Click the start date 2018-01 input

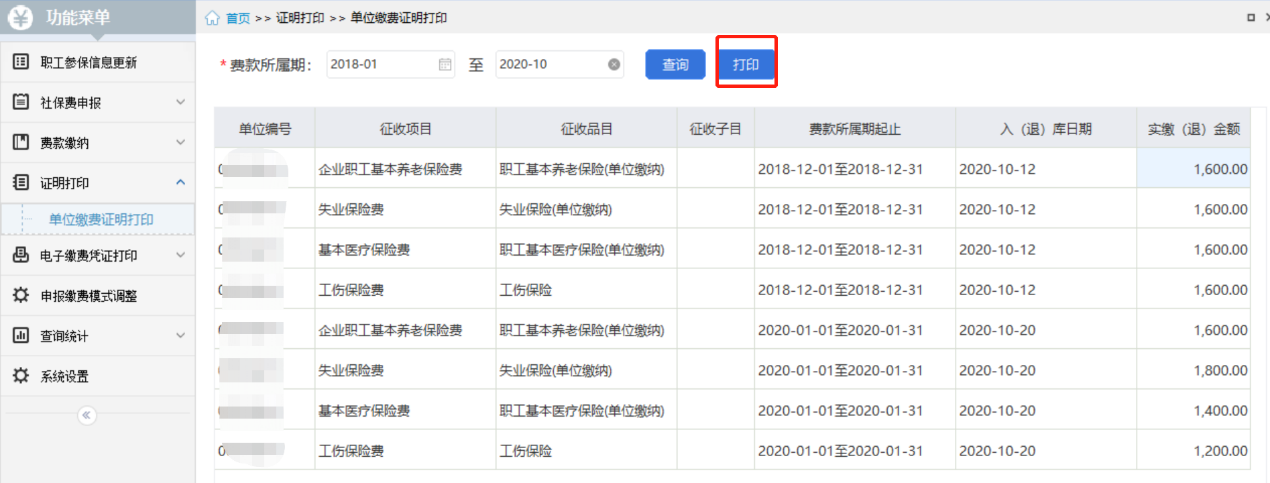click(x=380, y=65)
